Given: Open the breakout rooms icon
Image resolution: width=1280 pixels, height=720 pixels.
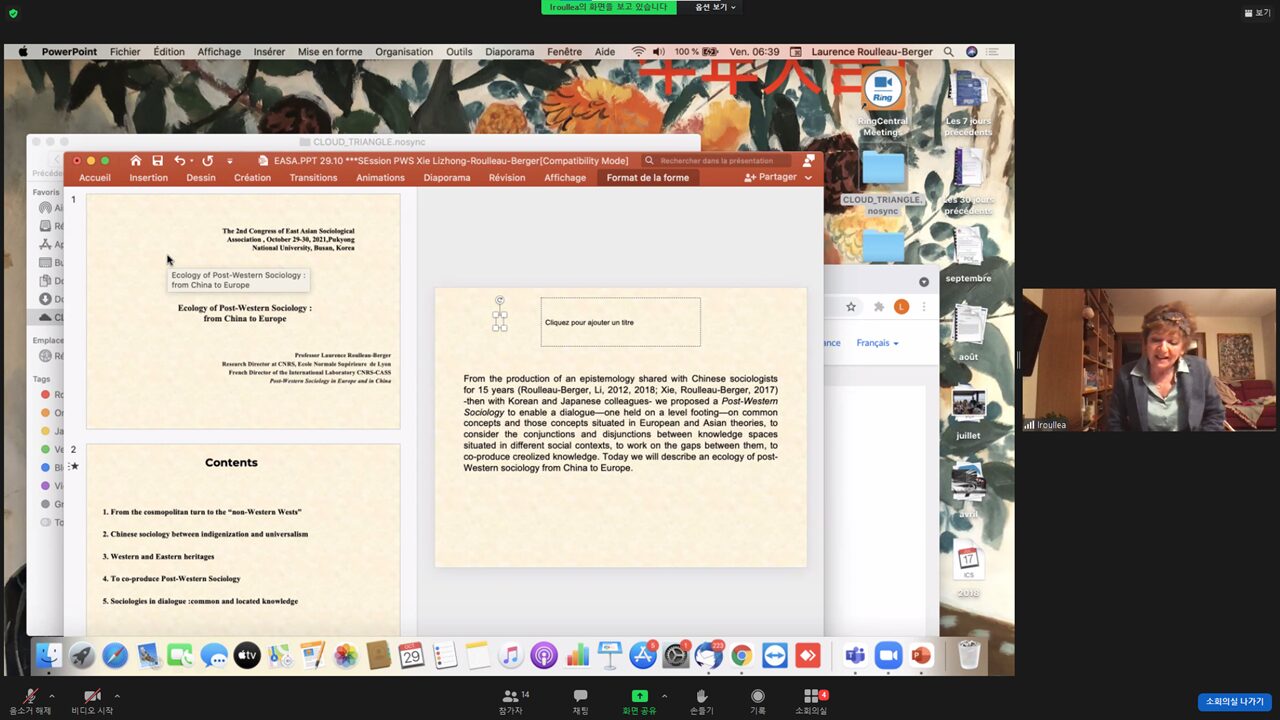Looking at the screenshot, I should pyautogui.click(x=811, y=696).
